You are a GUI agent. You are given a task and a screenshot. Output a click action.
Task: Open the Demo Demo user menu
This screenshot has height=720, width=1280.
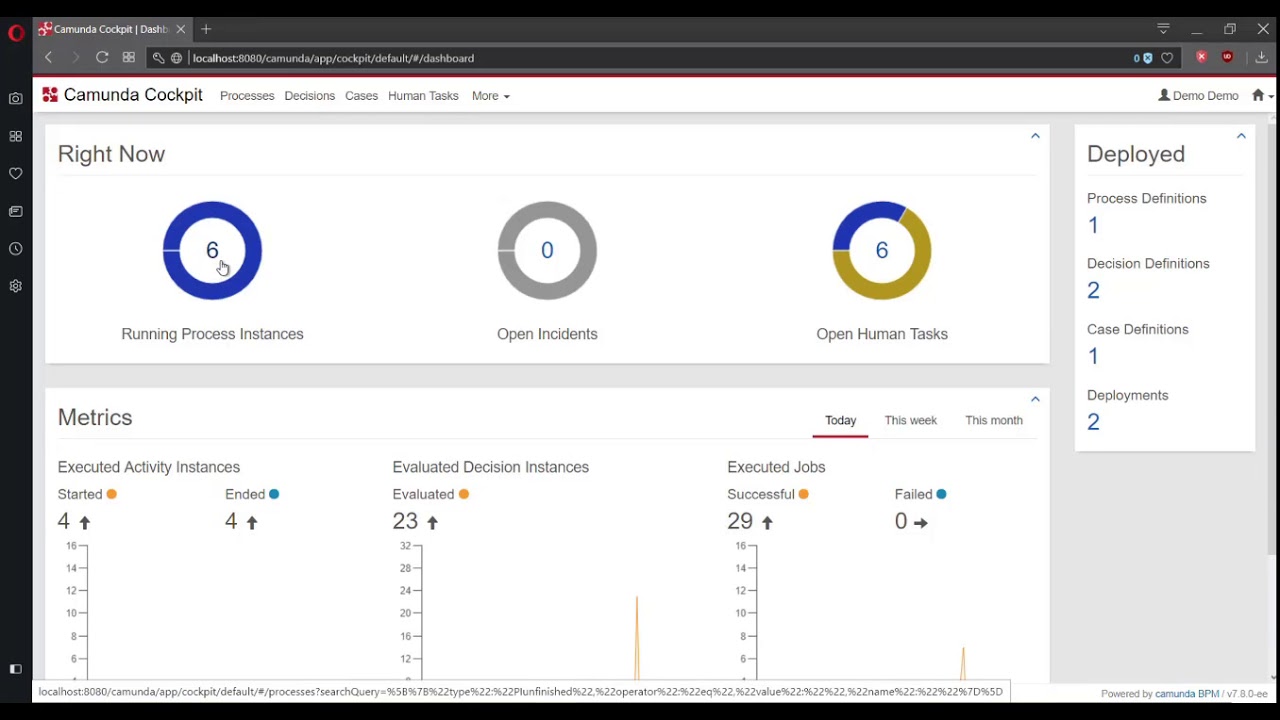[1198, 95]
